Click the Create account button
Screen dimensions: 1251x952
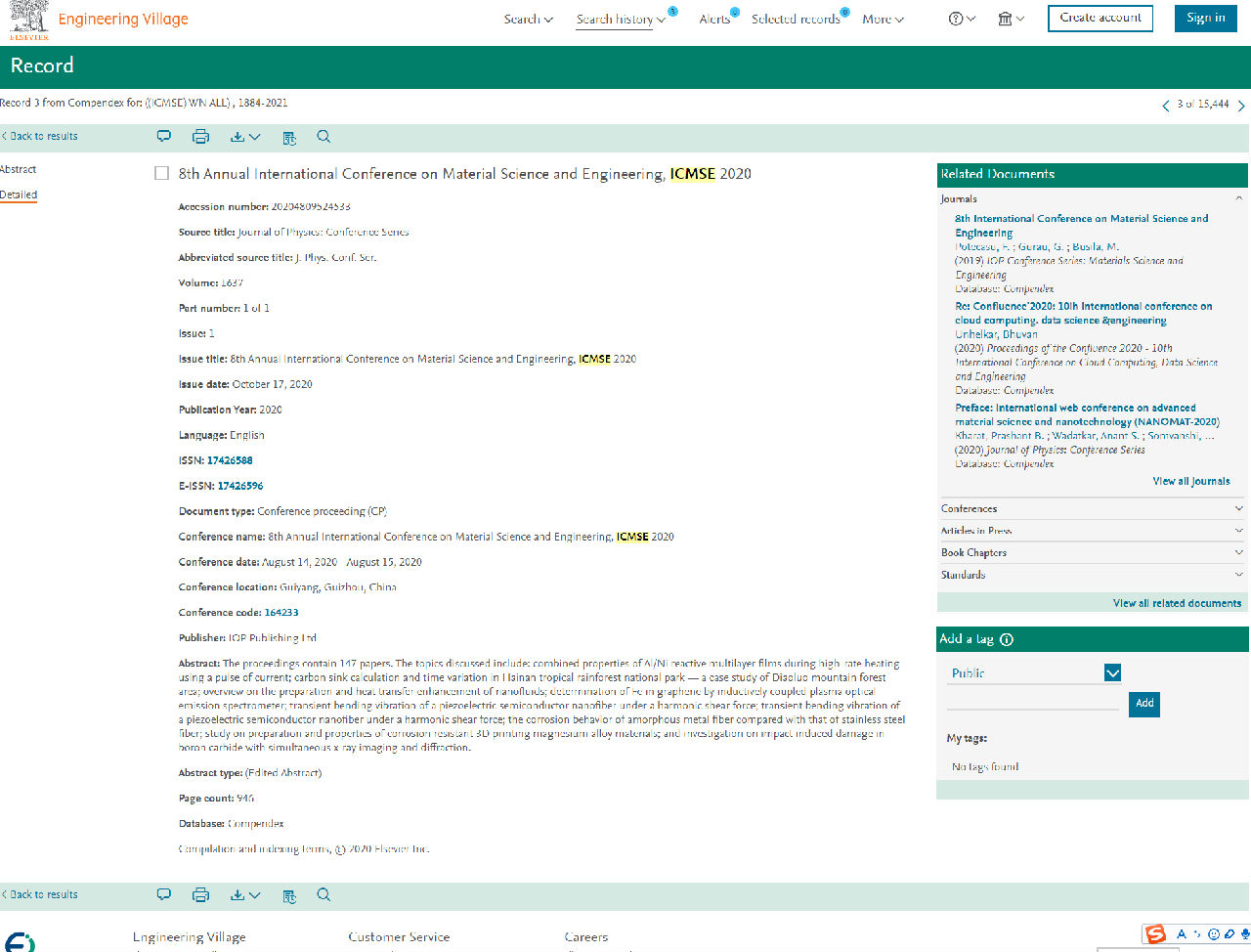point(1100,18)
